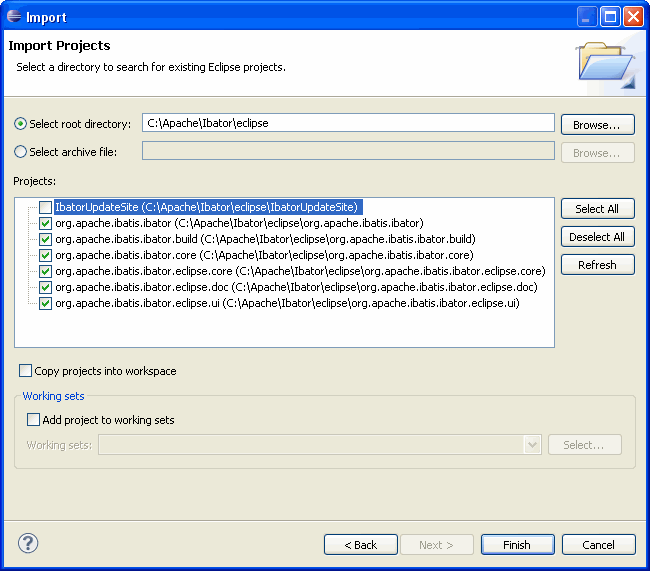
Task: Click the Deselect All button
Action: pos(597,237)
